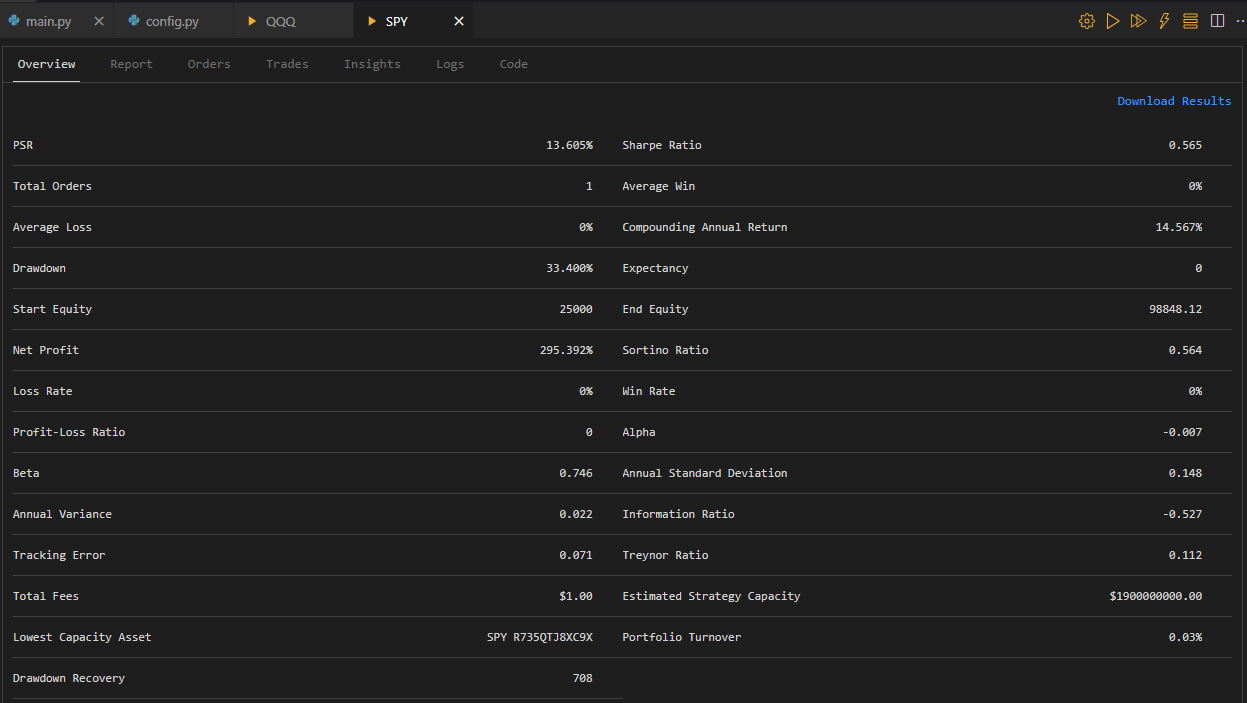Select the Loss Rate label
Screen dimensions: 1247x703
tap(42, 391)
